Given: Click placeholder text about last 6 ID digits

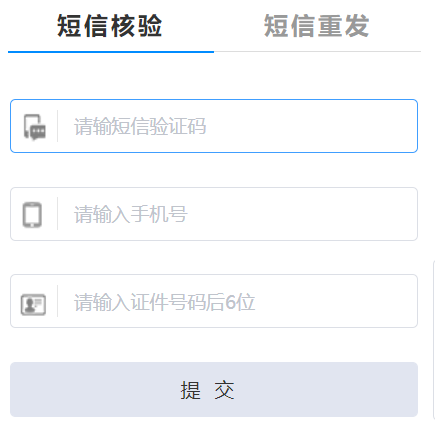Looking at the screenshot, I should (165, 302).
